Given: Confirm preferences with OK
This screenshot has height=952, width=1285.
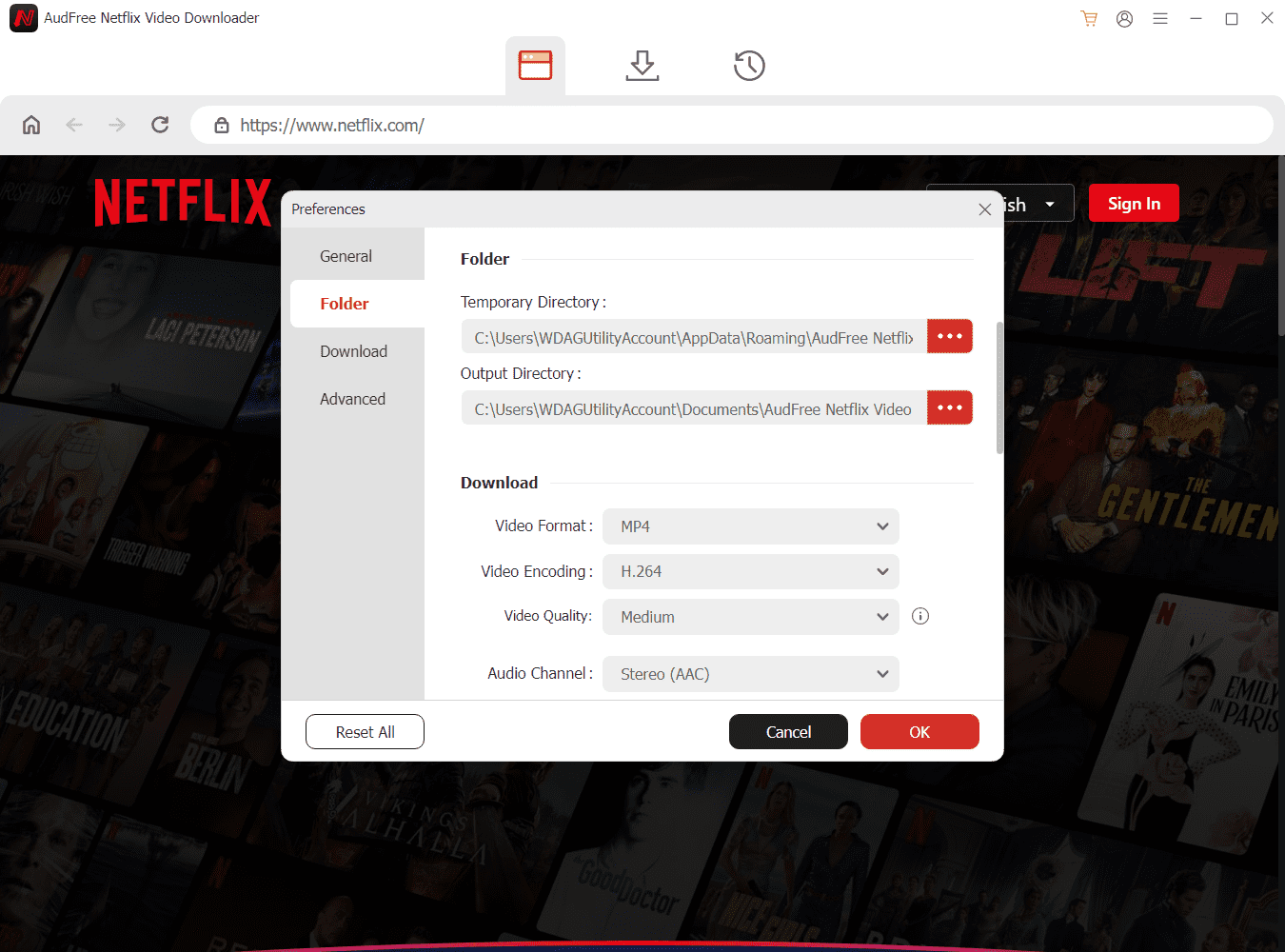Looking at the screenshot, I should (x=919, y=732).
